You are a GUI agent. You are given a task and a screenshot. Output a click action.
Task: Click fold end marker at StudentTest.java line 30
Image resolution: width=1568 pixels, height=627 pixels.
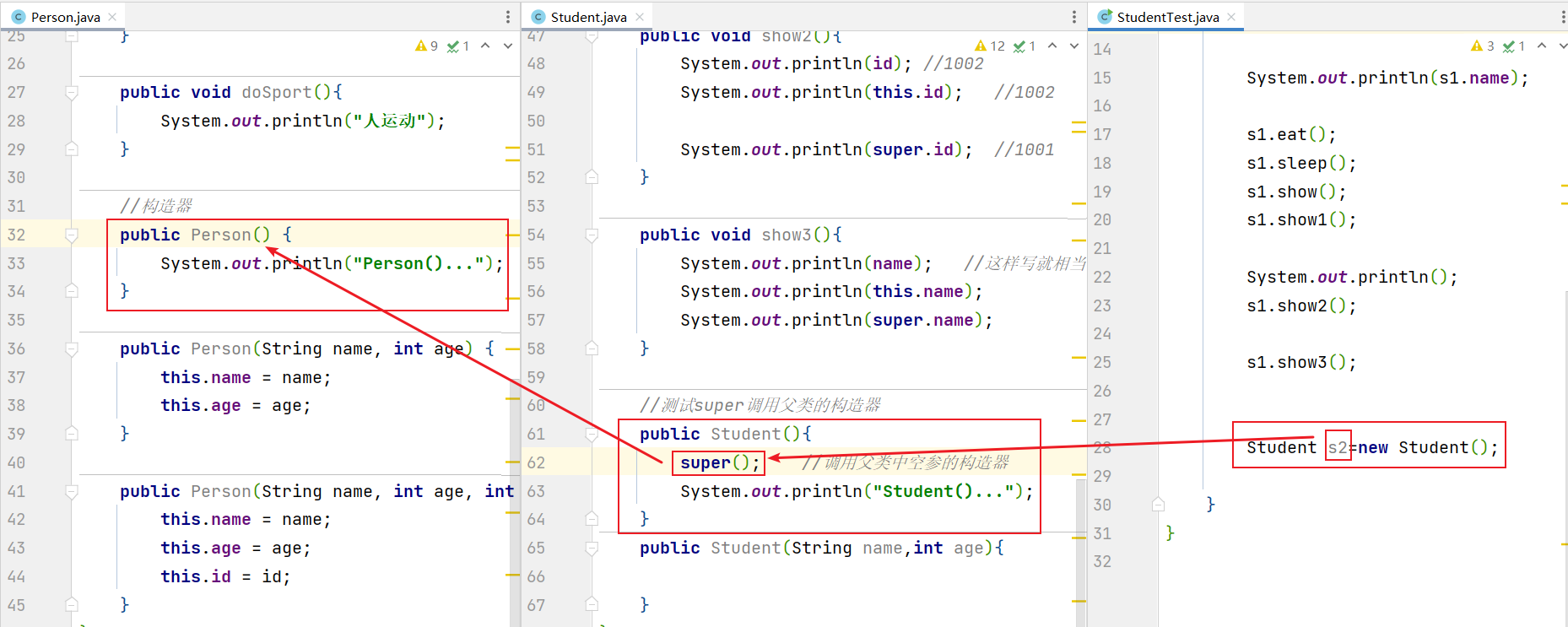coord(1158,505)
